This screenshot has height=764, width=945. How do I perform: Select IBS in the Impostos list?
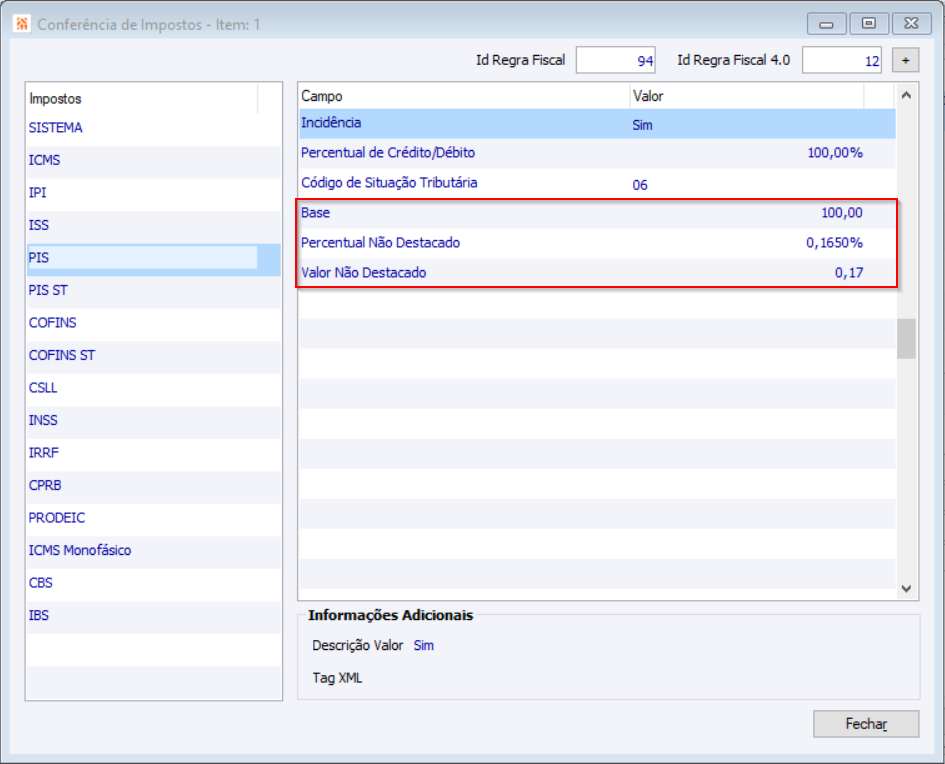pyautogui.click(x=154, y=616)
